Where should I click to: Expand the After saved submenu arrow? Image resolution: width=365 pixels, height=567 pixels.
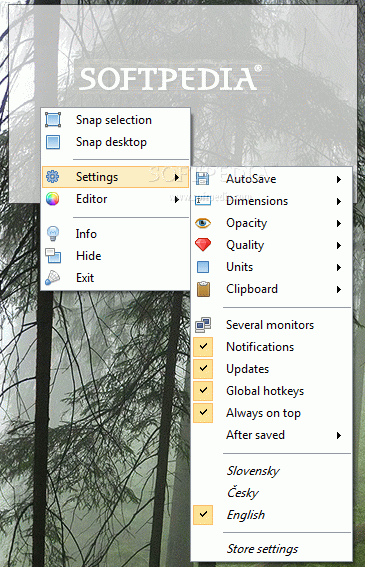(x=339, y=435)
